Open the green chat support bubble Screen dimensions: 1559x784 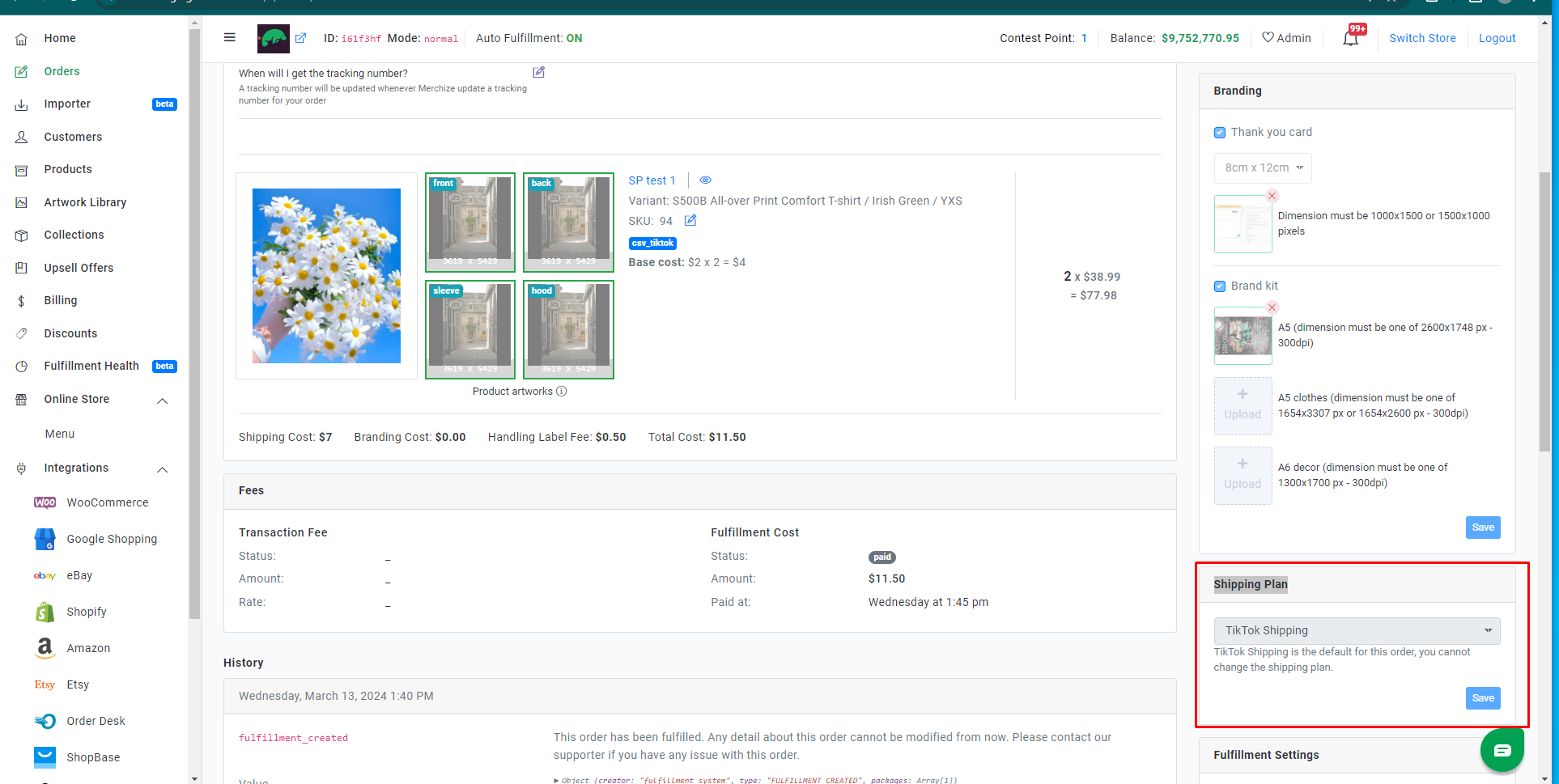click(x=1502, y=750)
